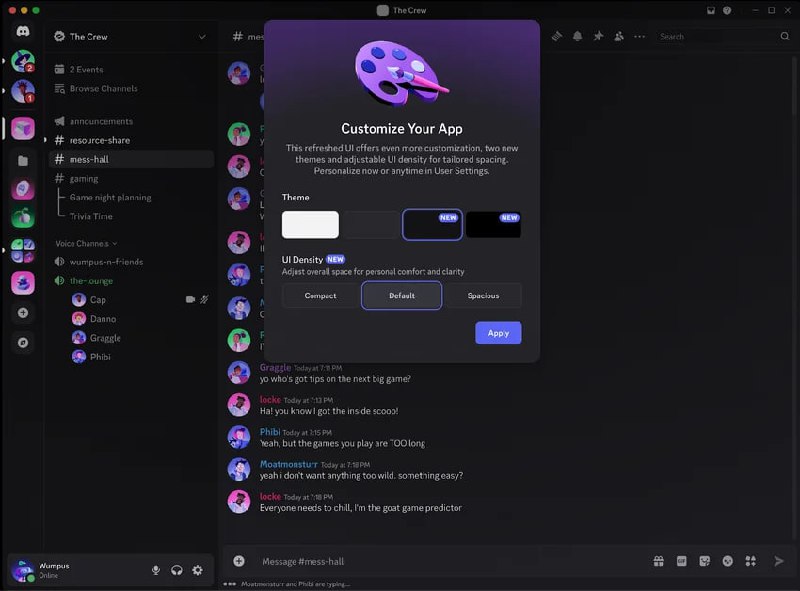
Task: Mute microphone in user panel
Action: 156,570
